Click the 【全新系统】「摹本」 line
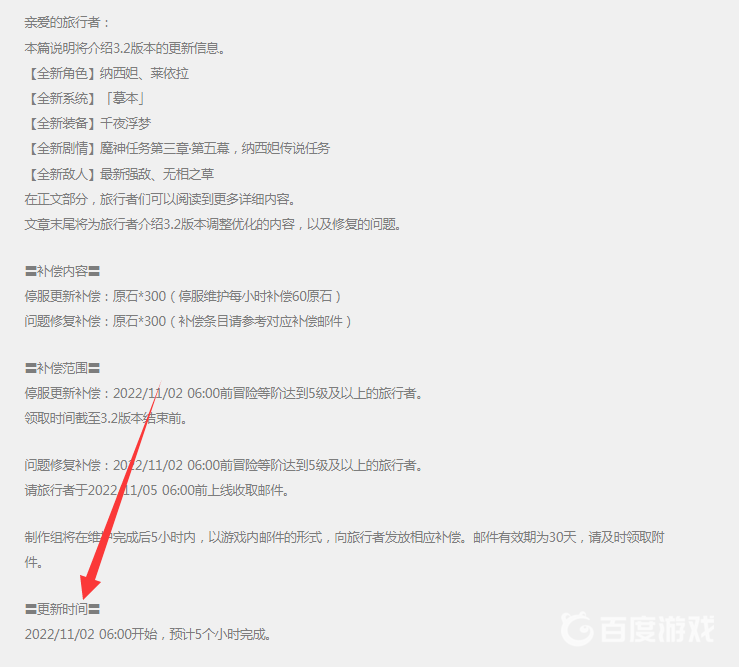This screenshot has width=739, height=667. pos(85,98)
